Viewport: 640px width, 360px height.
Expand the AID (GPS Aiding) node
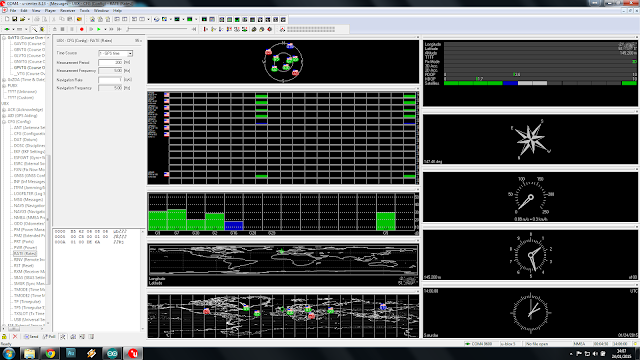pos(4,116)
